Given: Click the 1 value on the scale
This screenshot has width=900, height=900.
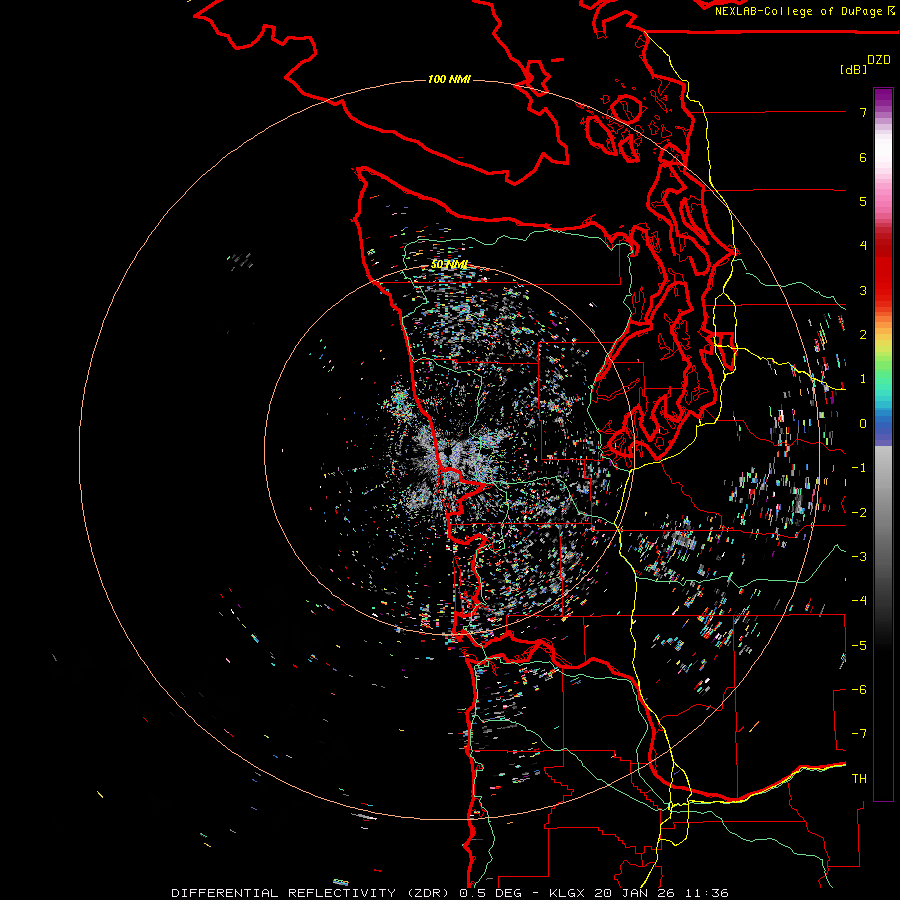Looking at the screenshot, I should click(x=863, y=379).
